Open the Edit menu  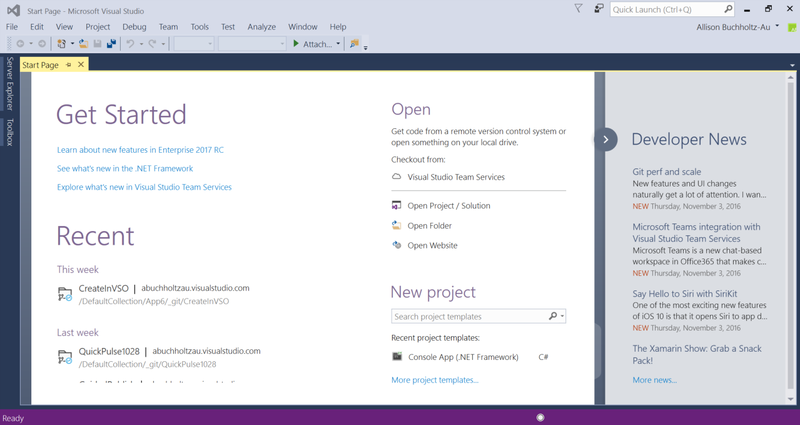coord(37,27)
